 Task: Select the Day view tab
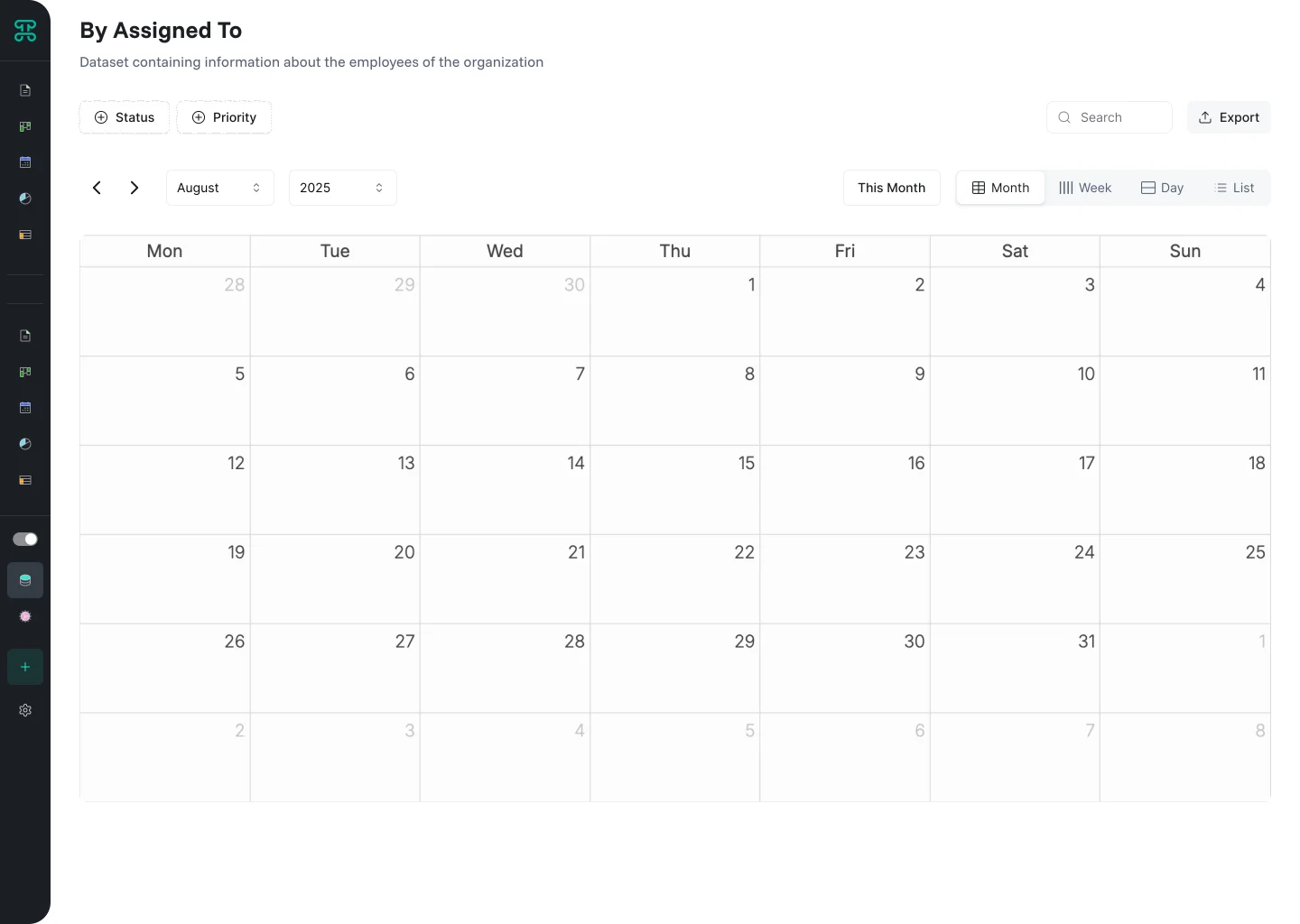(x=1162, y=188)
